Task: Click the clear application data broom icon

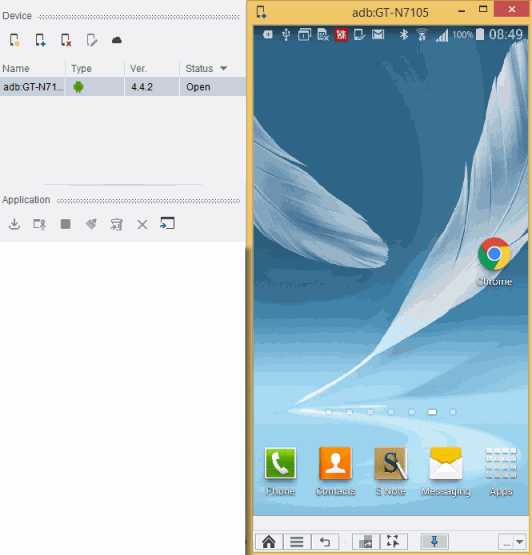Action: (x=91, y=224)
